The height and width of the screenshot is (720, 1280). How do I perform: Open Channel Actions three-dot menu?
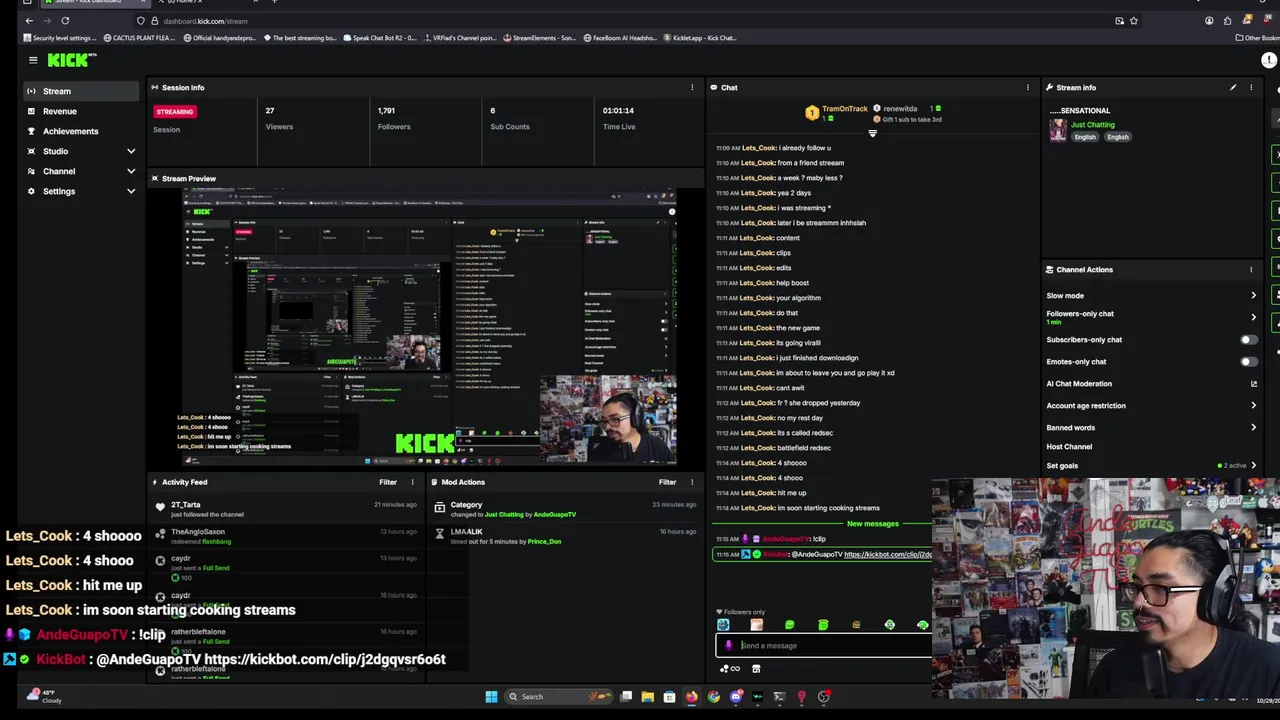click(x=1251, y=269)
